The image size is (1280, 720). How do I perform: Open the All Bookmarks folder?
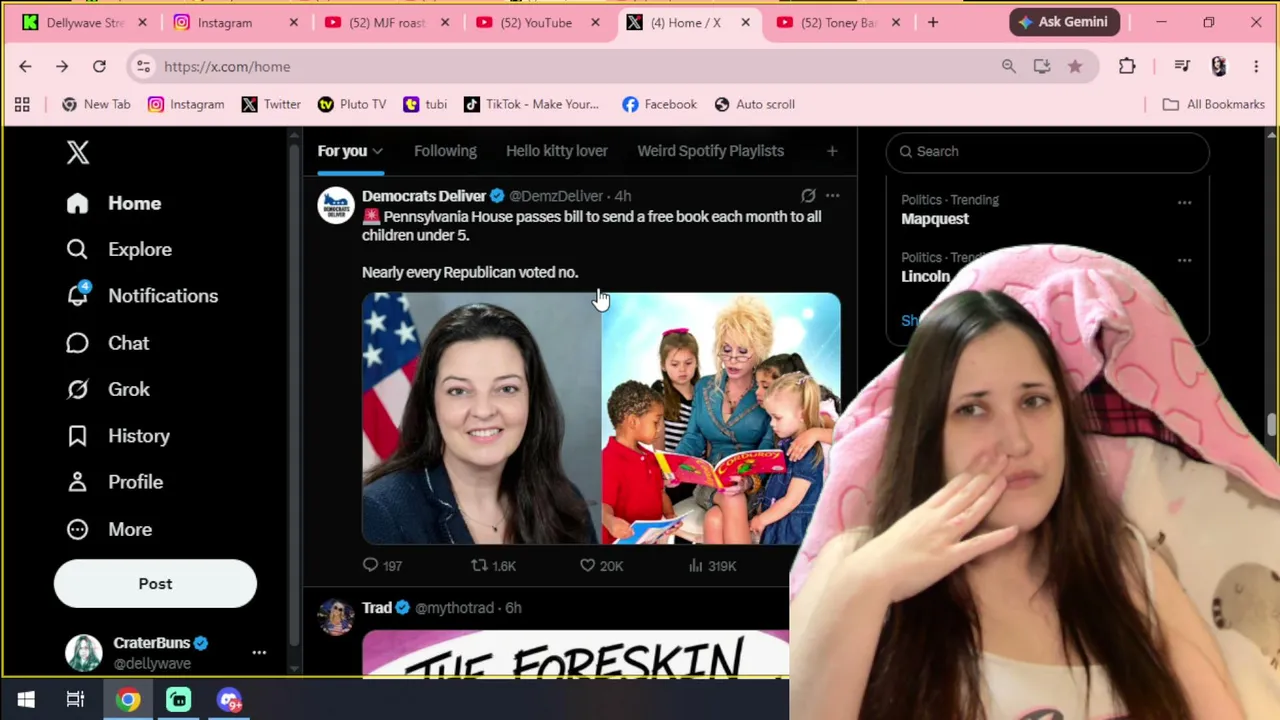click(1213, 104)
